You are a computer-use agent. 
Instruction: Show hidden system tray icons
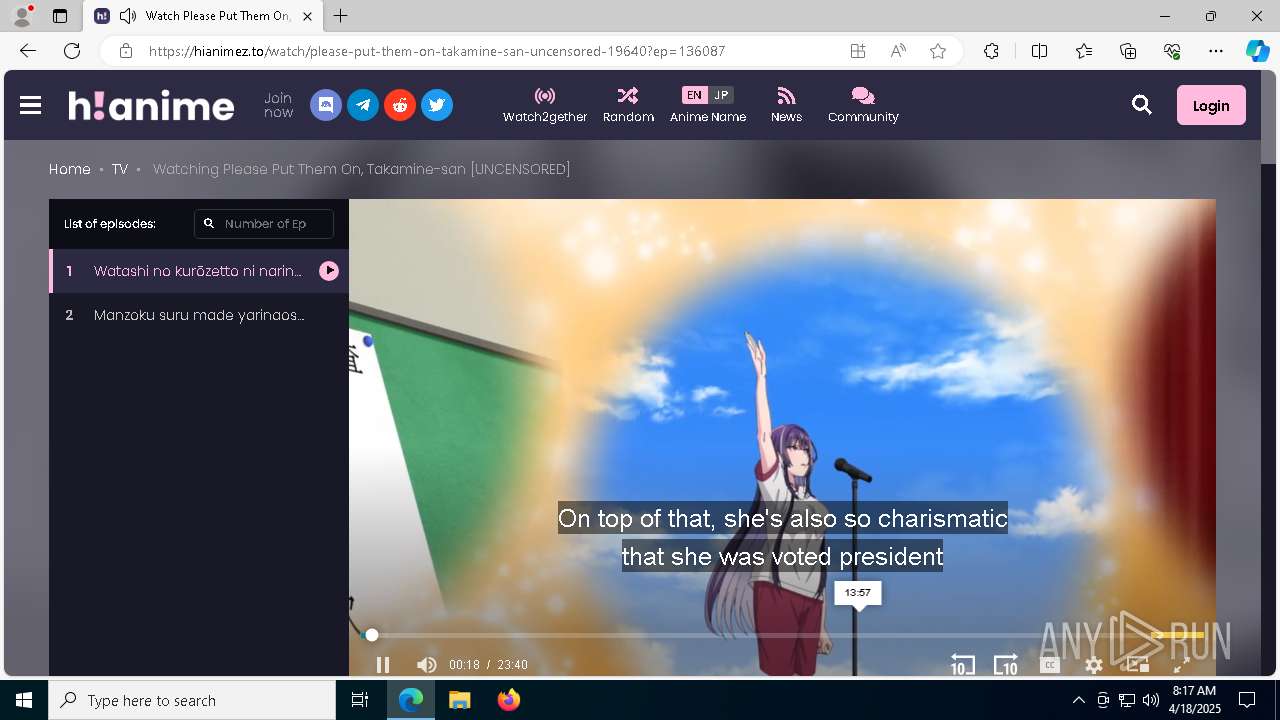coord(1078,700)
